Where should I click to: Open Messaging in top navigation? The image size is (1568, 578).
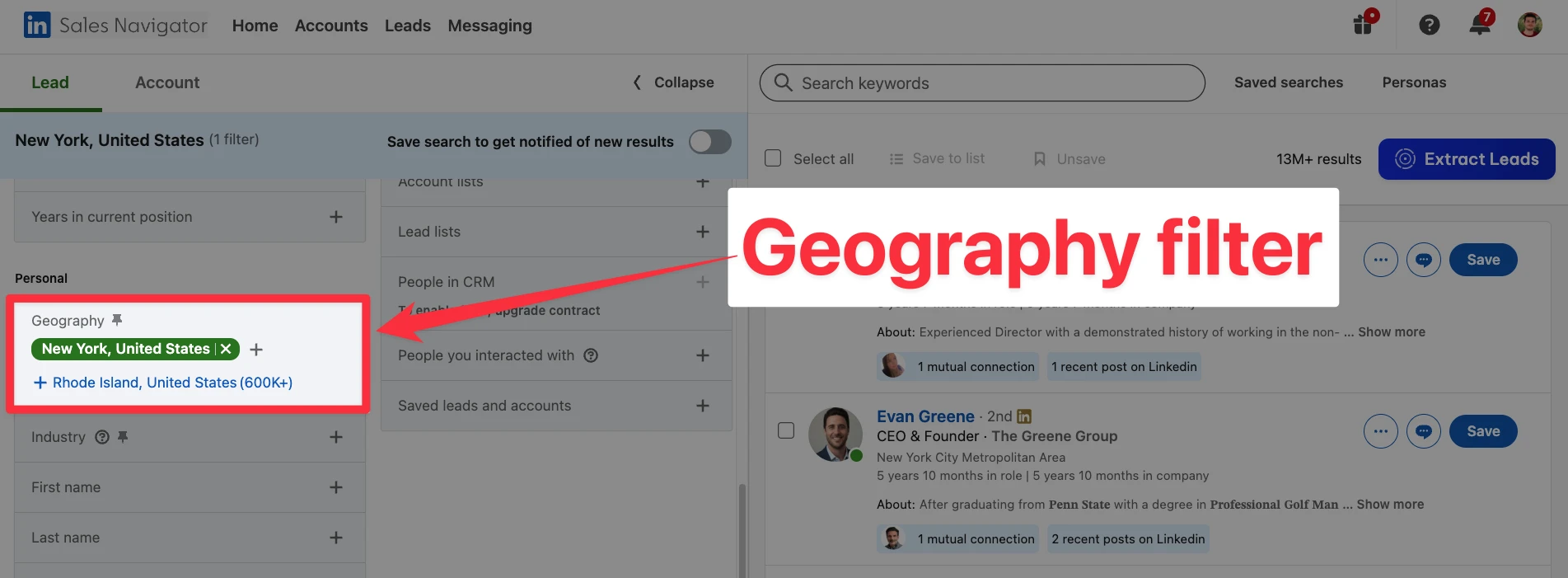click(x=489, y=26)
